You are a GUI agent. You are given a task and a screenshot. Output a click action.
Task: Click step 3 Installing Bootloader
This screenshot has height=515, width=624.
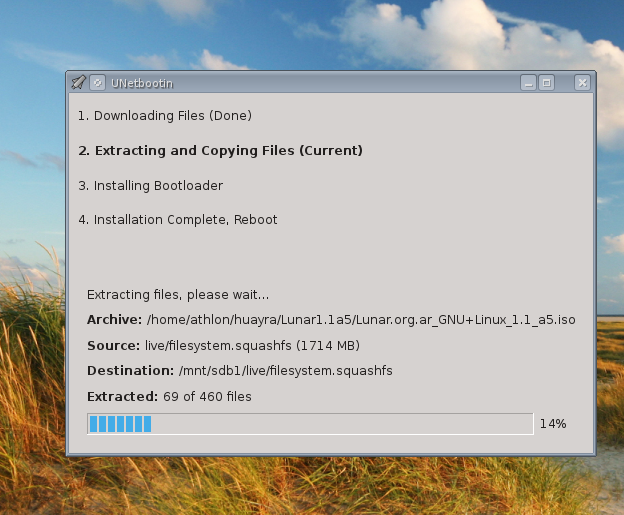point(150,186)
